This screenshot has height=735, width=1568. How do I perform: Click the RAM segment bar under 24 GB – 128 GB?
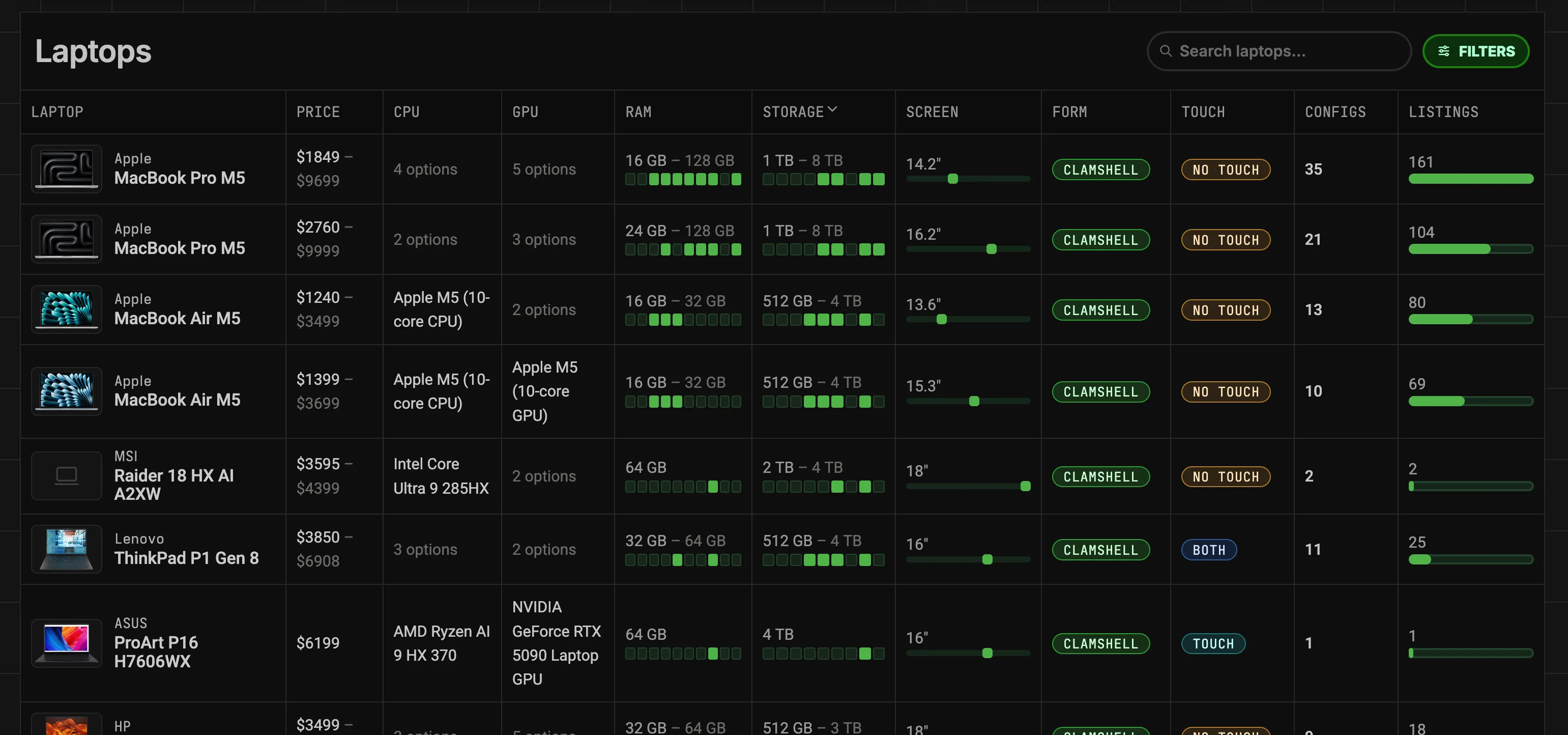tap(683, 250)
